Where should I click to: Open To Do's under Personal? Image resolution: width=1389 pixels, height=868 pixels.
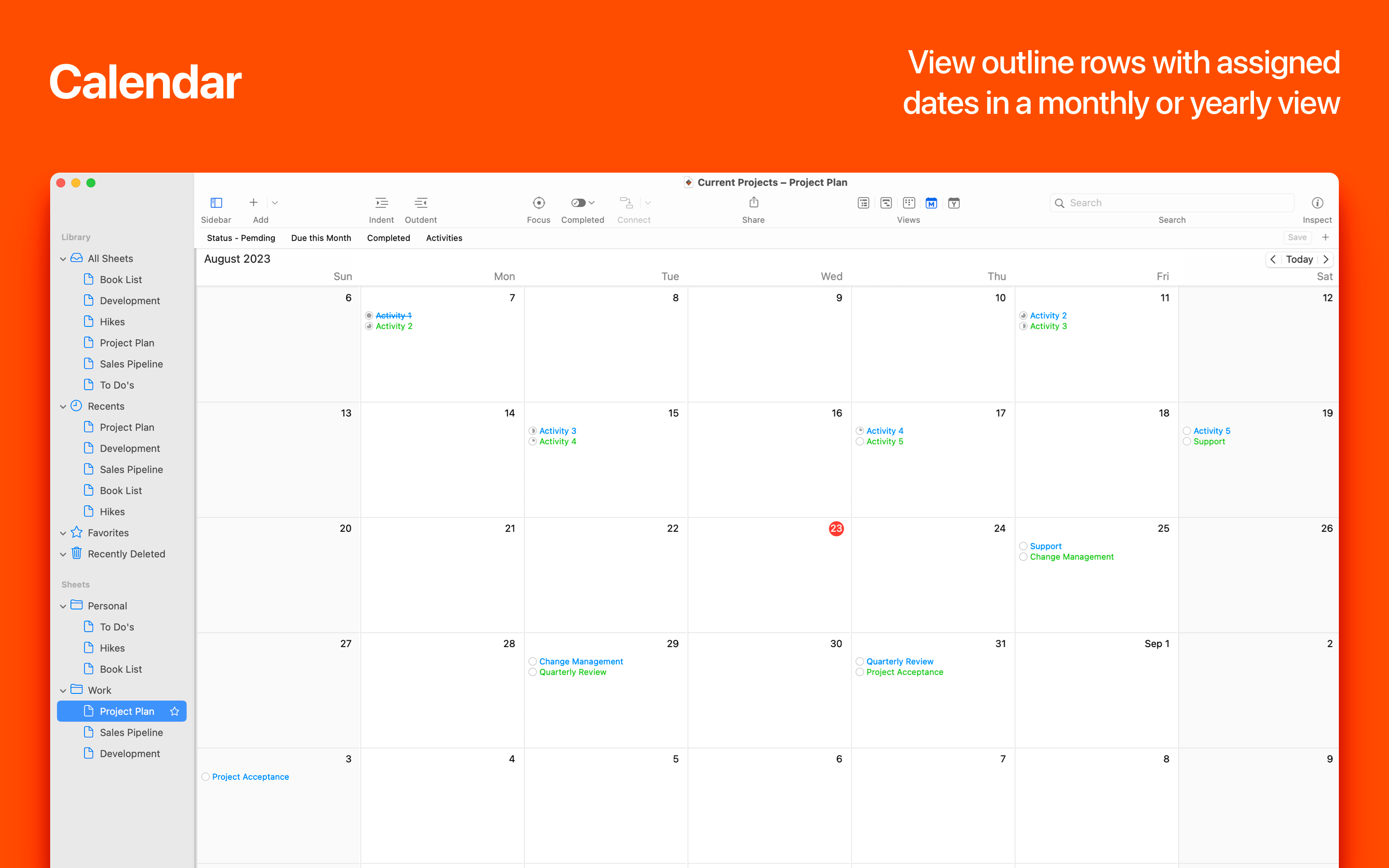coord(117,627)
